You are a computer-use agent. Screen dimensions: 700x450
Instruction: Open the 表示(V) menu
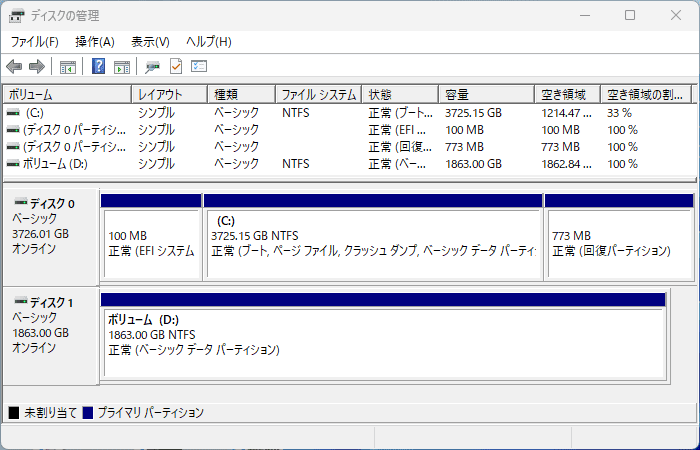tap(150, 42)
